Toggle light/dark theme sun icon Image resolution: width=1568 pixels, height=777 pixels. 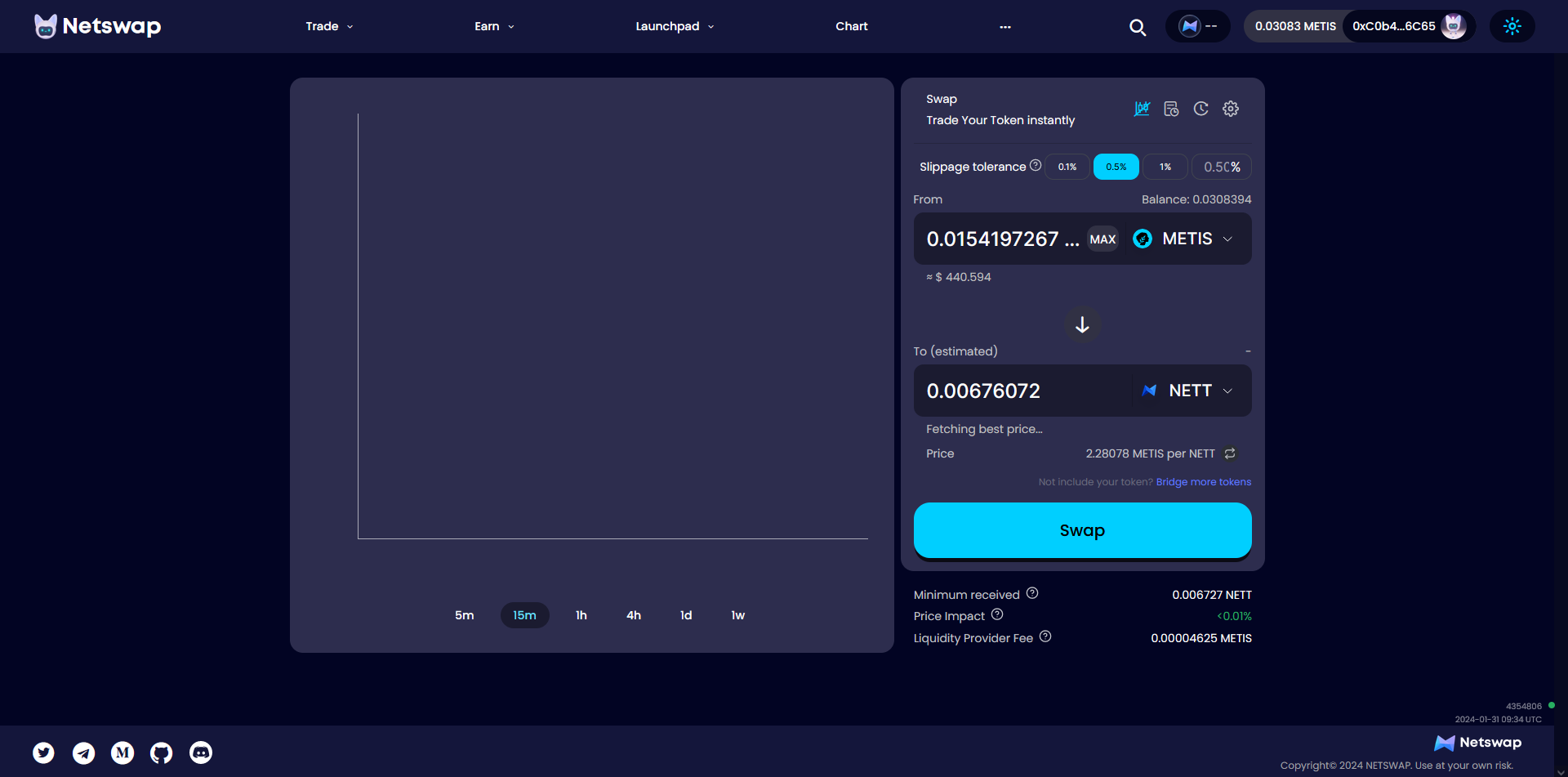(x=1512, y=26)
